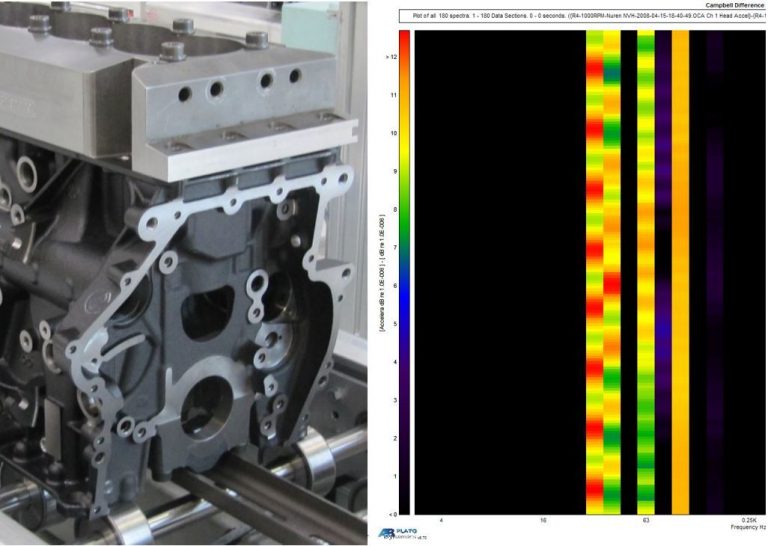768x546 pixels.
Task: Click the 16 frequency axis tick
Action: tap(543, 520)
